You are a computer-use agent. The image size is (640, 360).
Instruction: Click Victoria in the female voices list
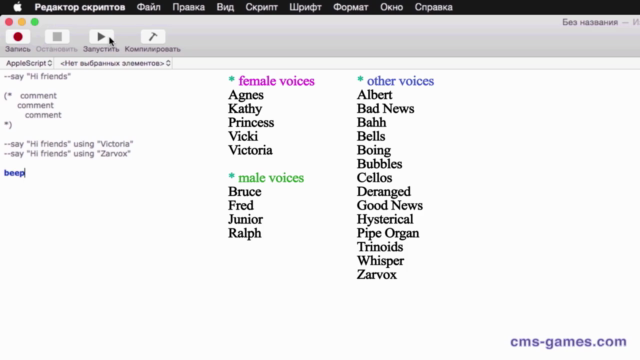(x=250, y=150)
